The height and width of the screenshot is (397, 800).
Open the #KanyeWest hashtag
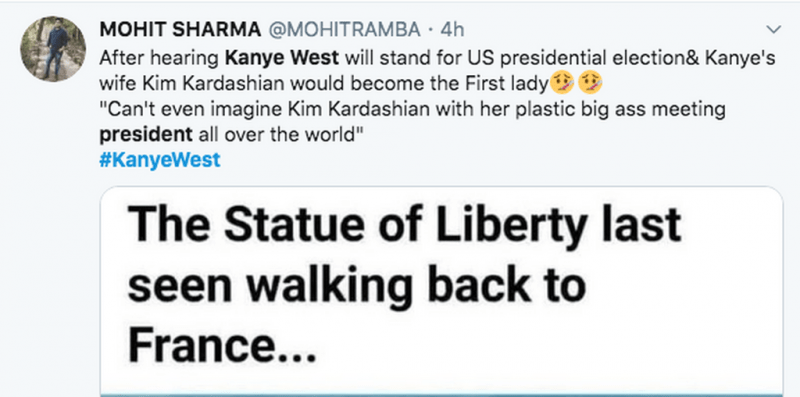(160, 160)
